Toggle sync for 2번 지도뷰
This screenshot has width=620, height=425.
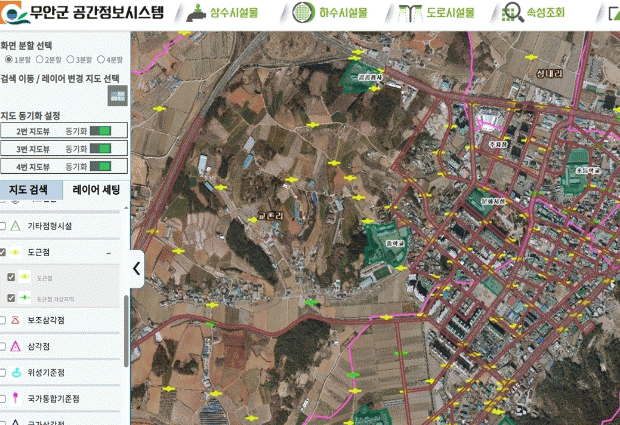[101, 130]
